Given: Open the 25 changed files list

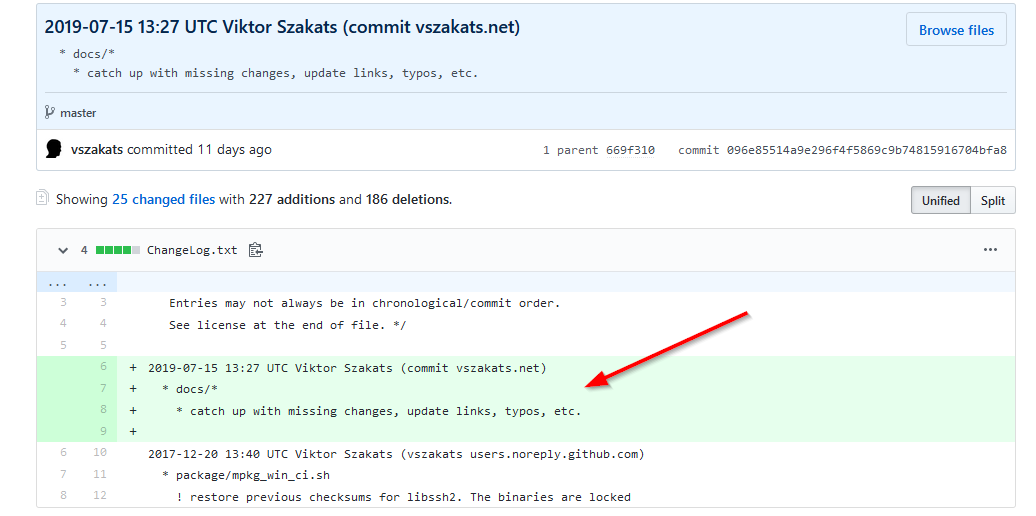Looking at the screenshot, I should 163,199.
